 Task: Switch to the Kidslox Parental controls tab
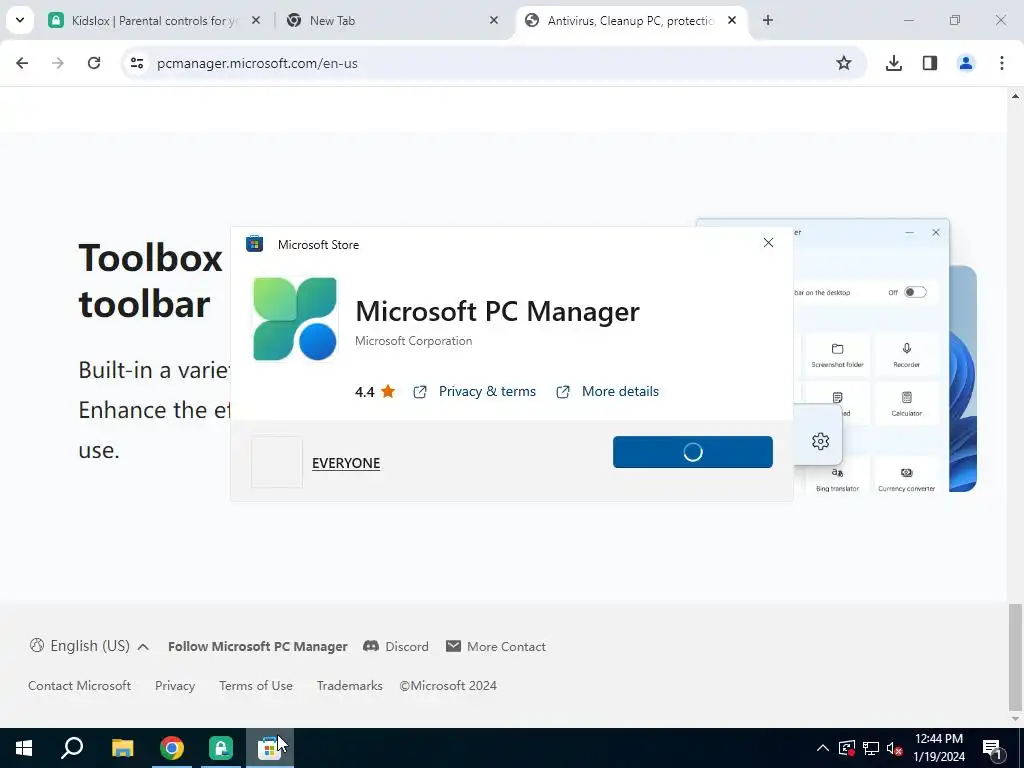click(155, 20)
